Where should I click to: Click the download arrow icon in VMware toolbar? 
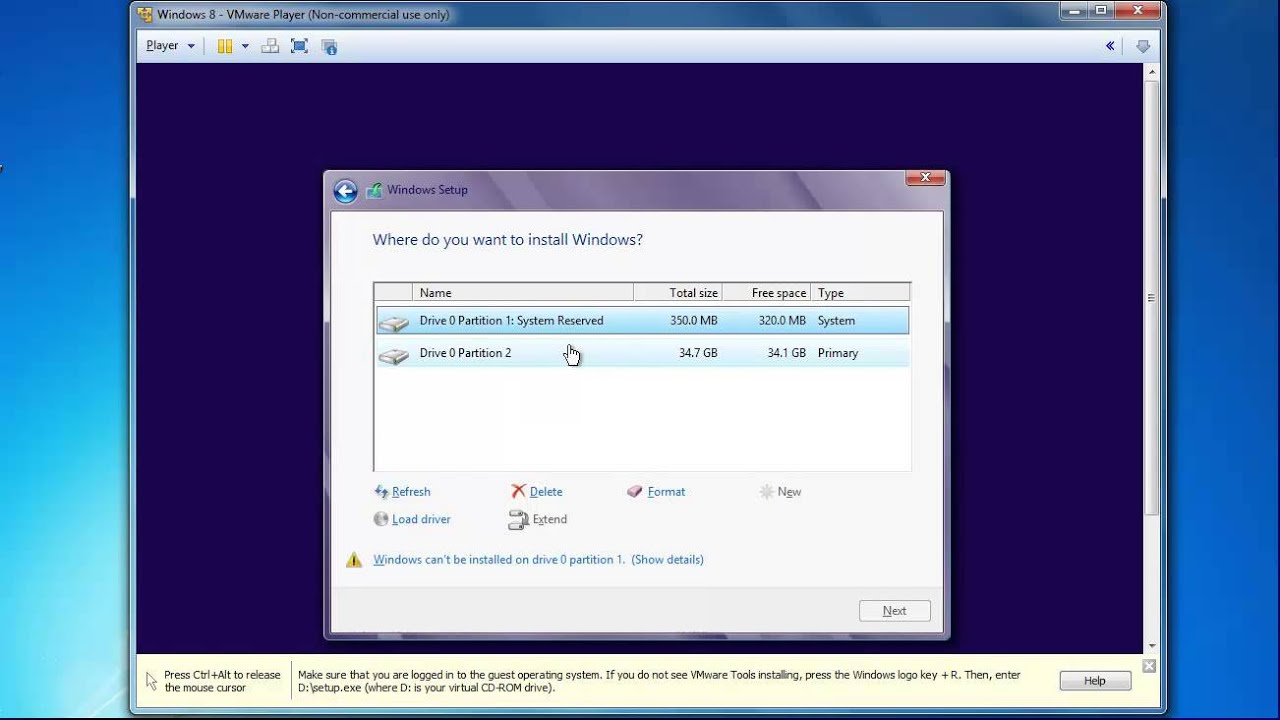point(1143,46)
